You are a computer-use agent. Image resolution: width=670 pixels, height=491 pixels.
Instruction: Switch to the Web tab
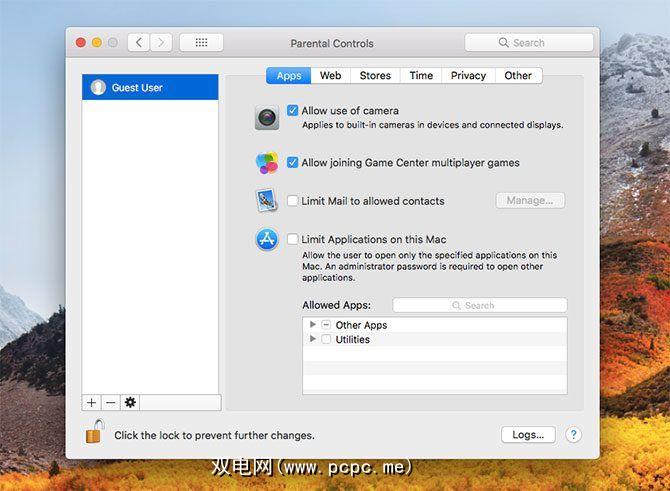pyautogui.click(x=331, y=76)
